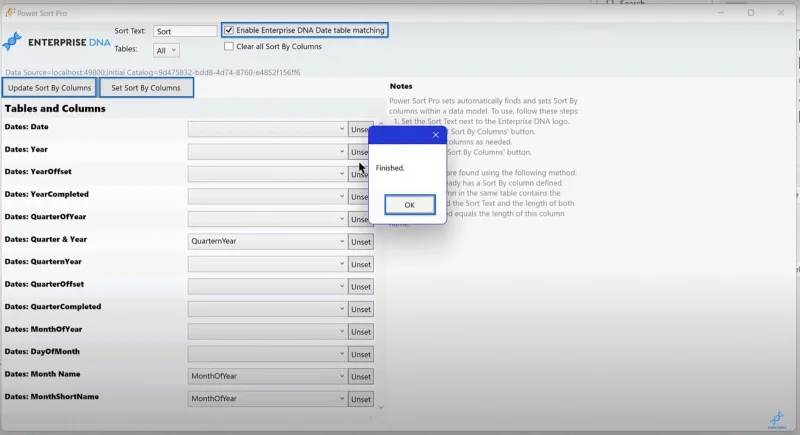Open Month Name dropdown showing MonthOfYear

pyautogui.click(x=267, y=376)
